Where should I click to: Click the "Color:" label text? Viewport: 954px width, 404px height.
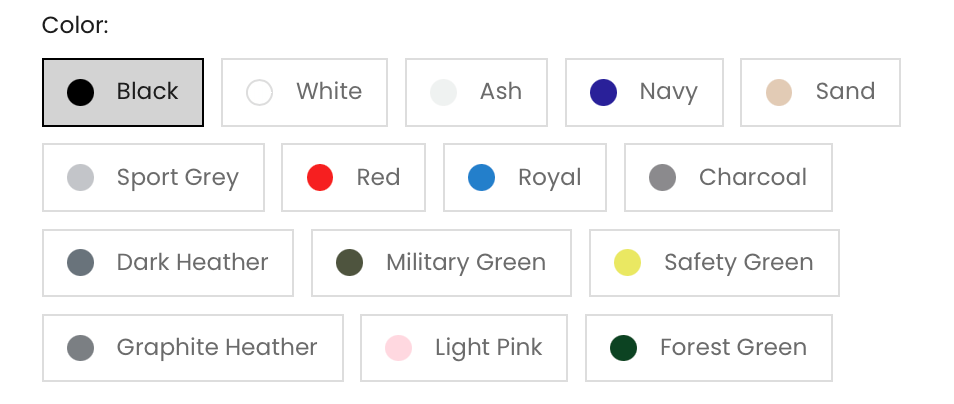(75, 25)
